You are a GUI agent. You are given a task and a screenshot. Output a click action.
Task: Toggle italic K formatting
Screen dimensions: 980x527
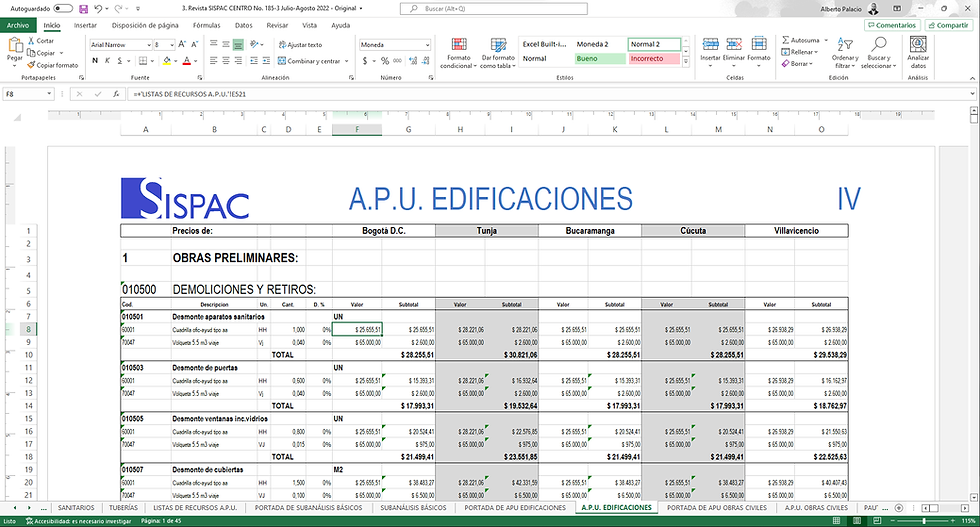point(108,61)
